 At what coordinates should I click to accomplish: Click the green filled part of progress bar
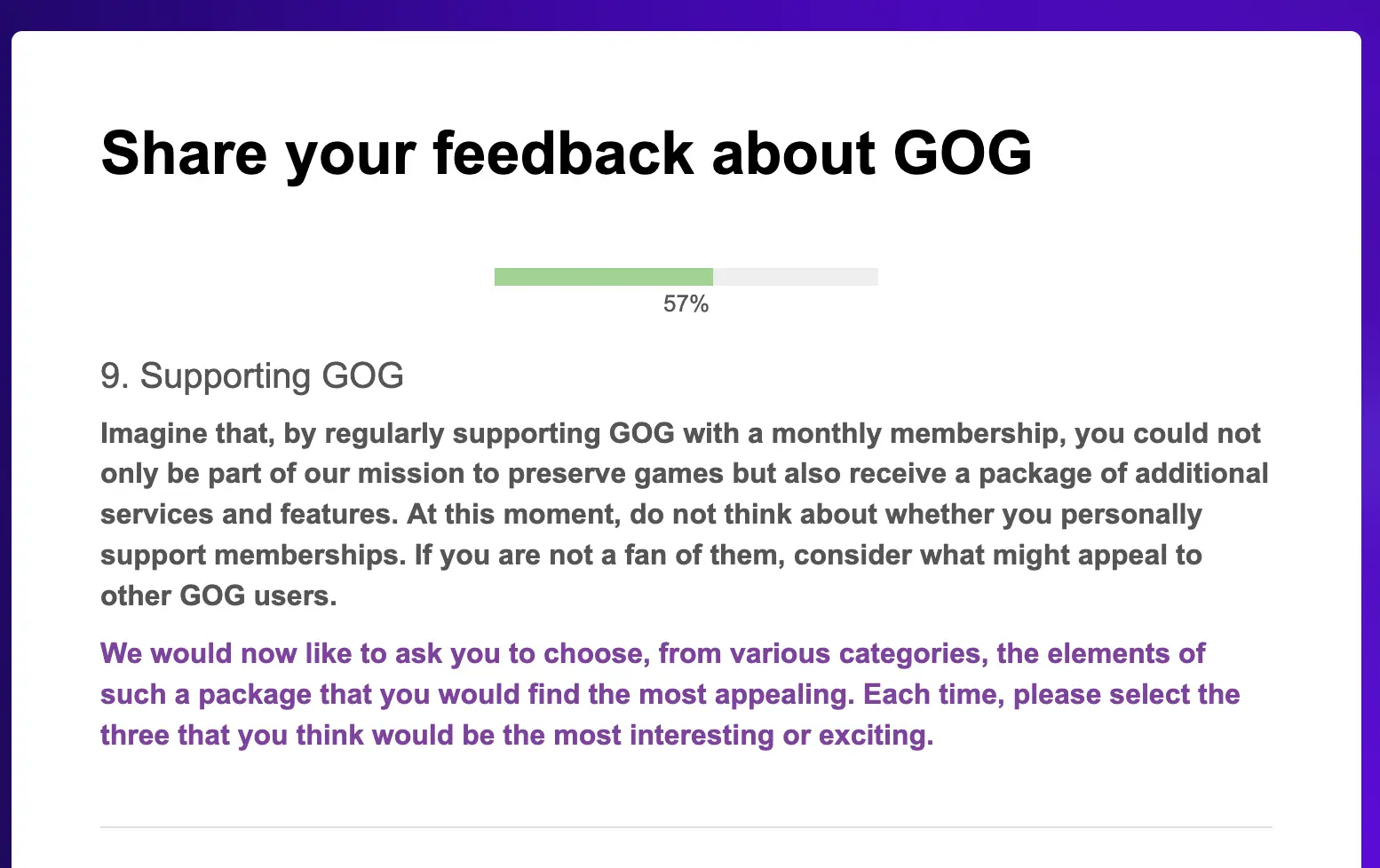point(604,277)
